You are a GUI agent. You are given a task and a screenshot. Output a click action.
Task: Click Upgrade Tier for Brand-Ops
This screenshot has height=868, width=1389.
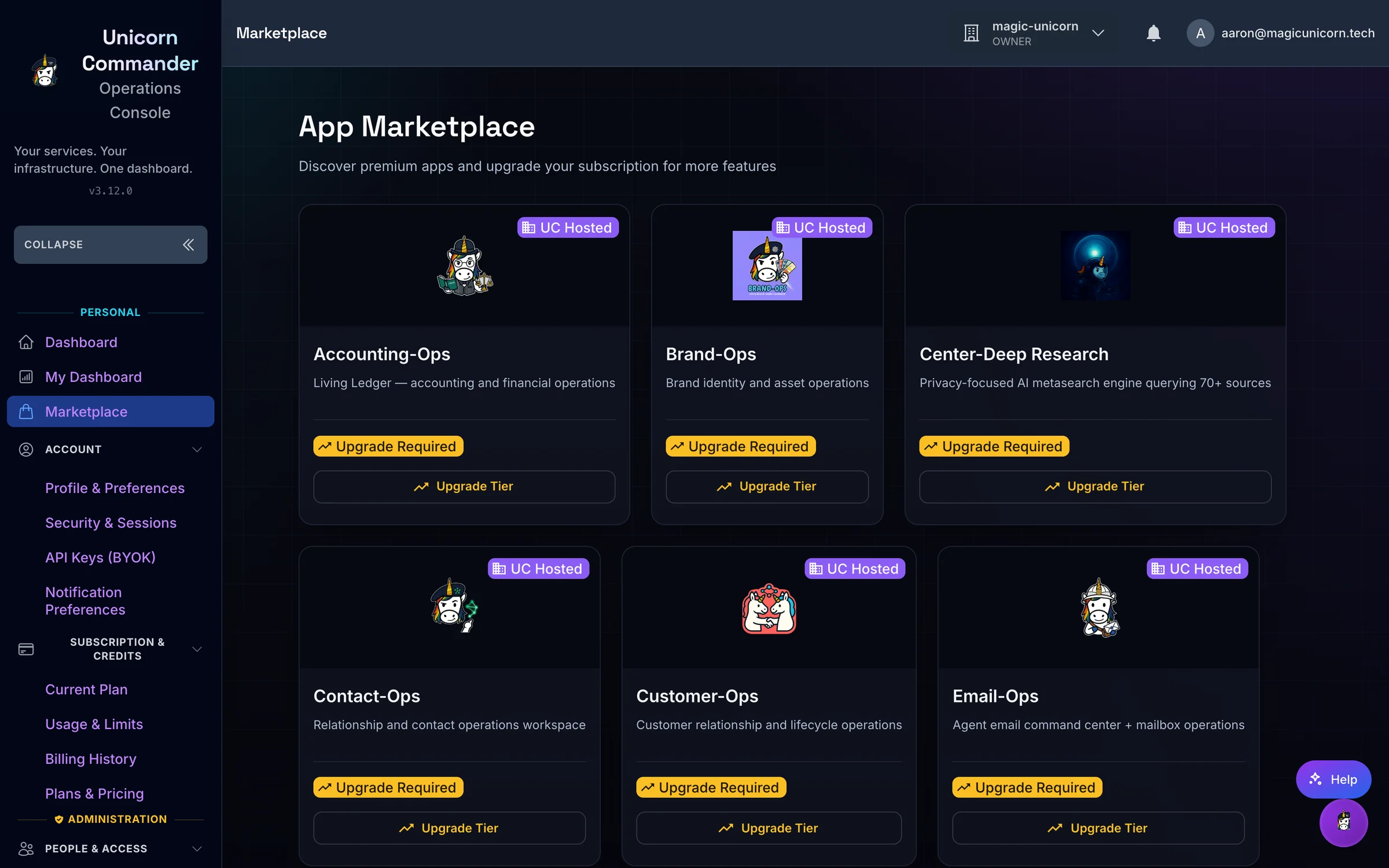pos(767,487)
